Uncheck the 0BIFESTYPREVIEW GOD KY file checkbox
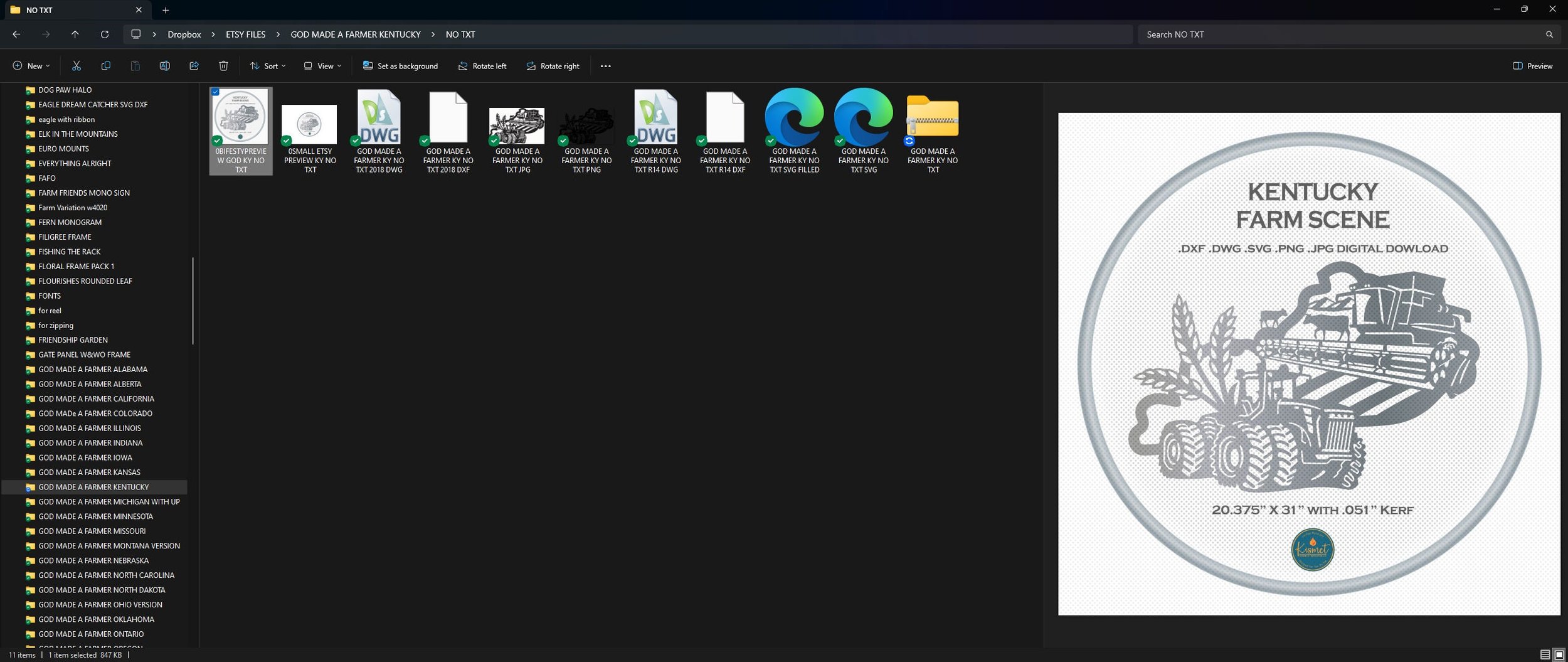1568x662 pixels. [x=215, y=92]
